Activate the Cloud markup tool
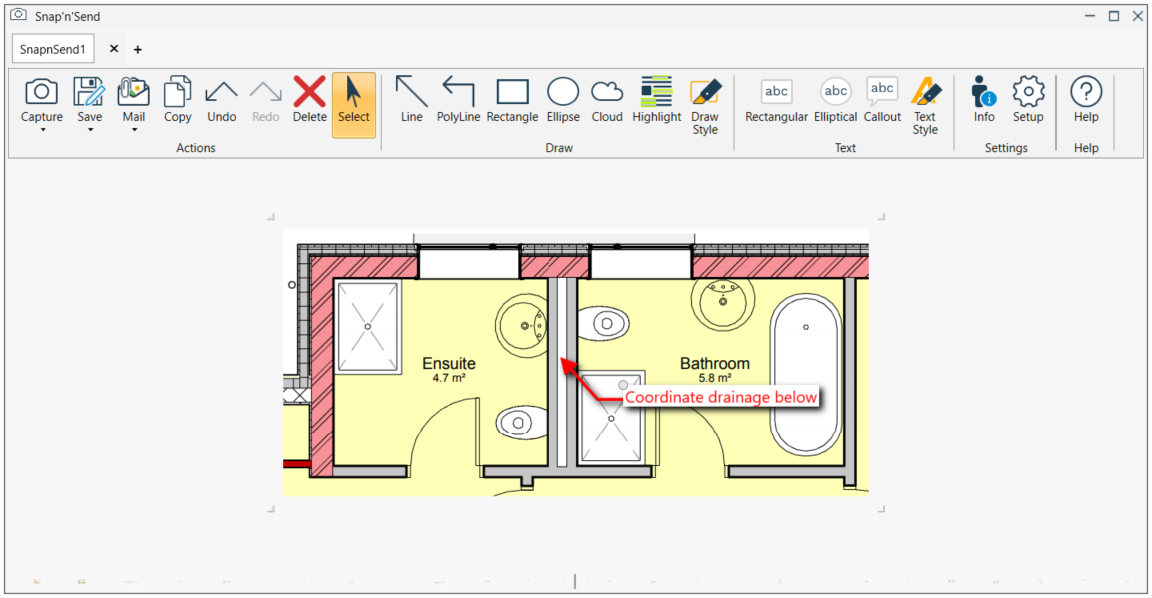This screenshot has width=1152, height=598. [607, 101]
